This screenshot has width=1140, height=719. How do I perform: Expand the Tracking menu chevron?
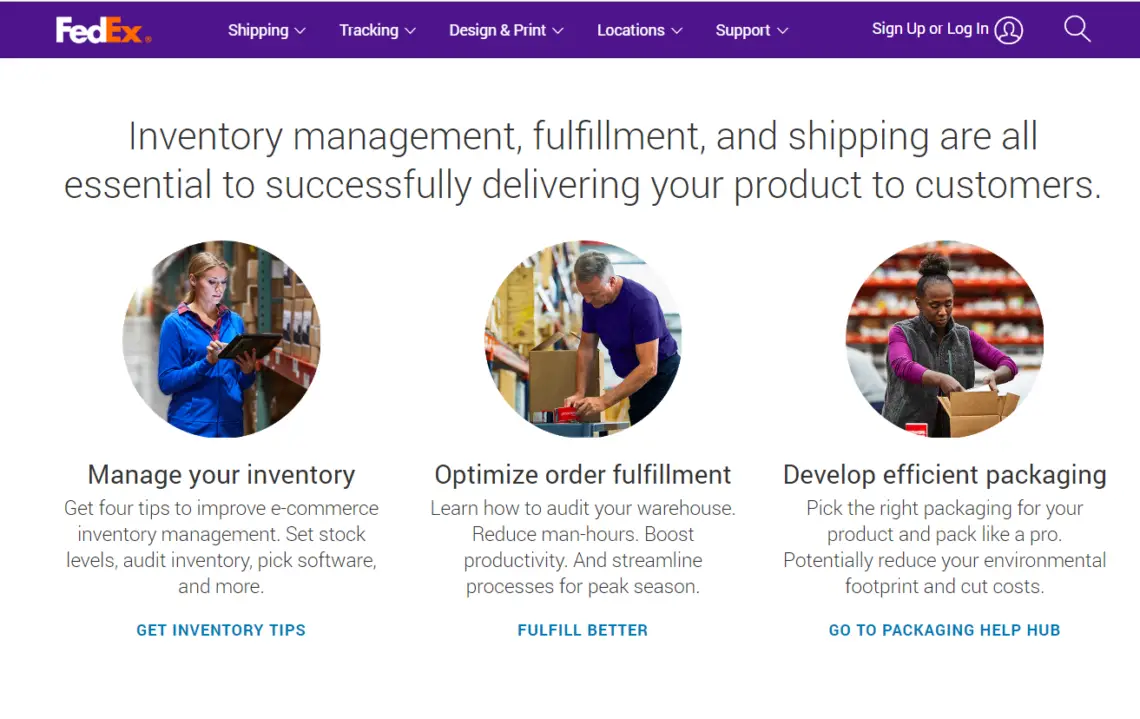(412, 31)
